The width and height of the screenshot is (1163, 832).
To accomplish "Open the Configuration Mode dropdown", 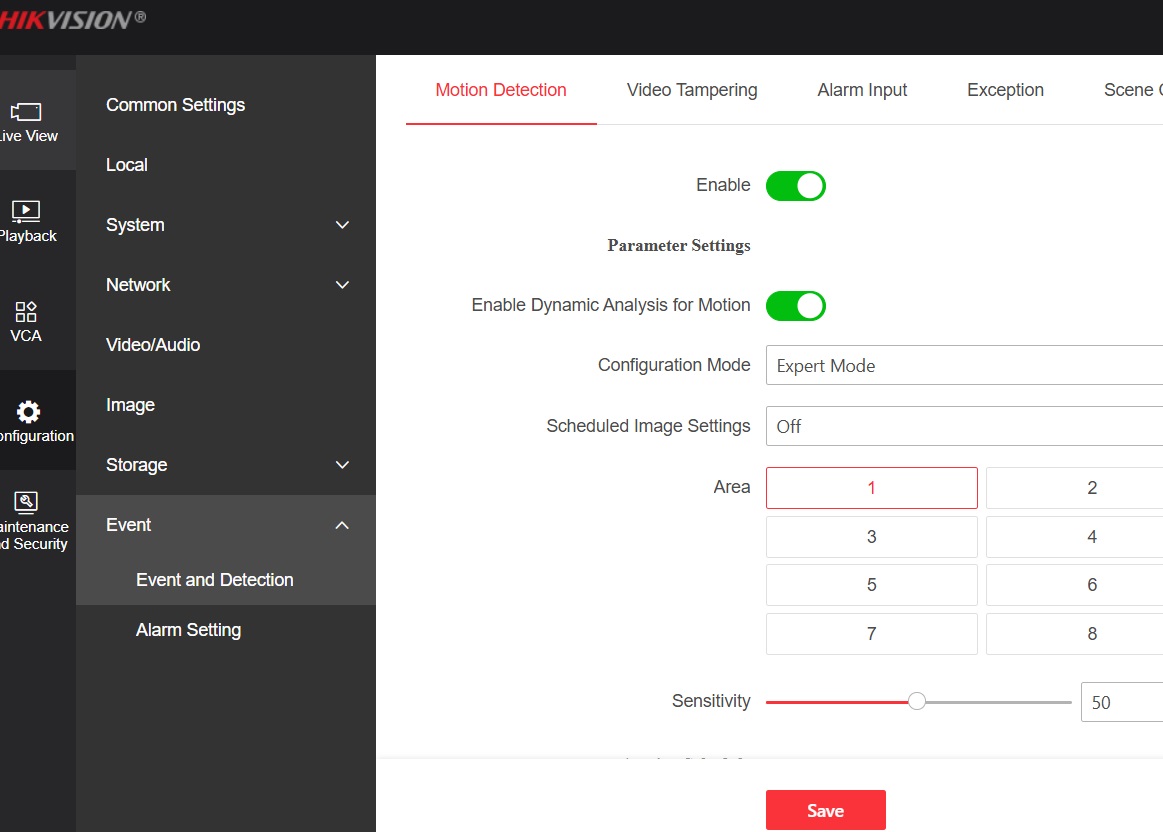I will click(964, 366).
